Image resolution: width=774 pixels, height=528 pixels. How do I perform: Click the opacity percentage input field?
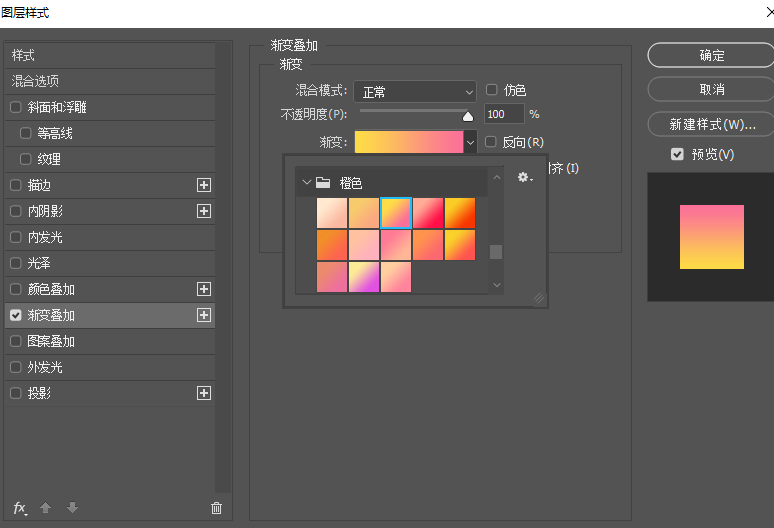pyautogui.click(x=504, y=114)
